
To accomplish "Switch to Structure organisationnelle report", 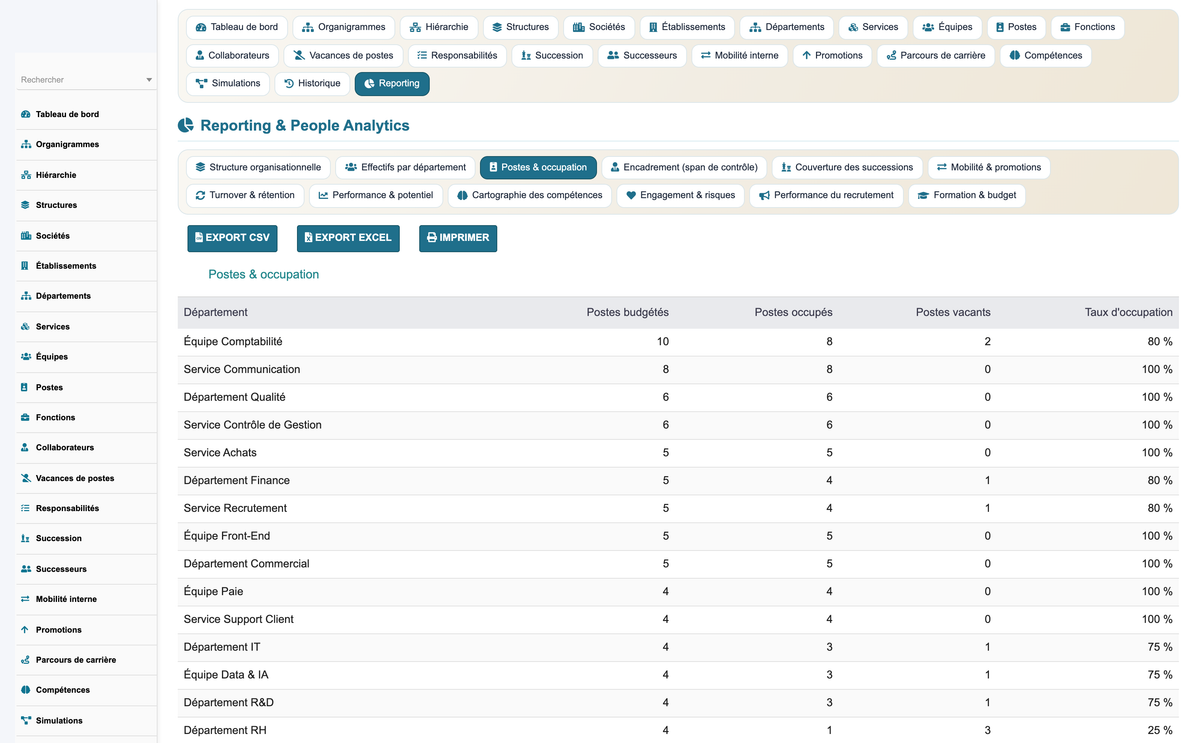I will [x=258, y=168].
